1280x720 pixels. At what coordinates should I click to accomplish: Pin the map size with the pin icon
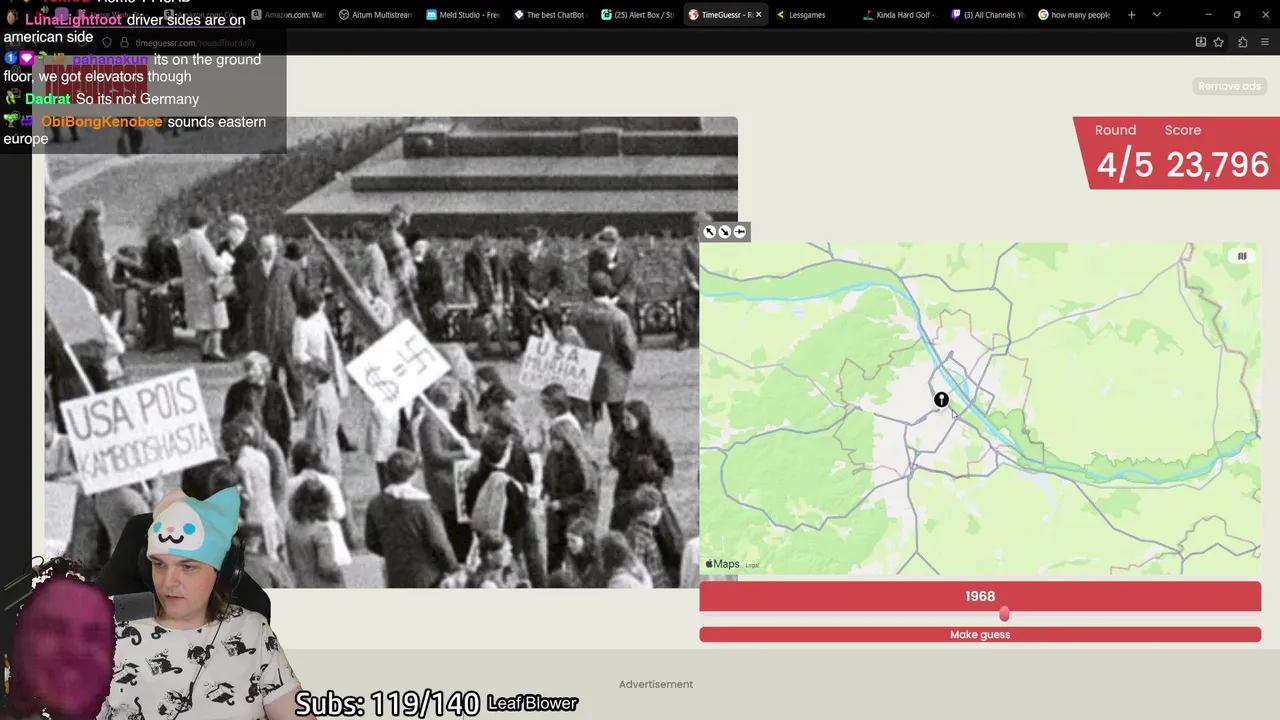[740, 232]
